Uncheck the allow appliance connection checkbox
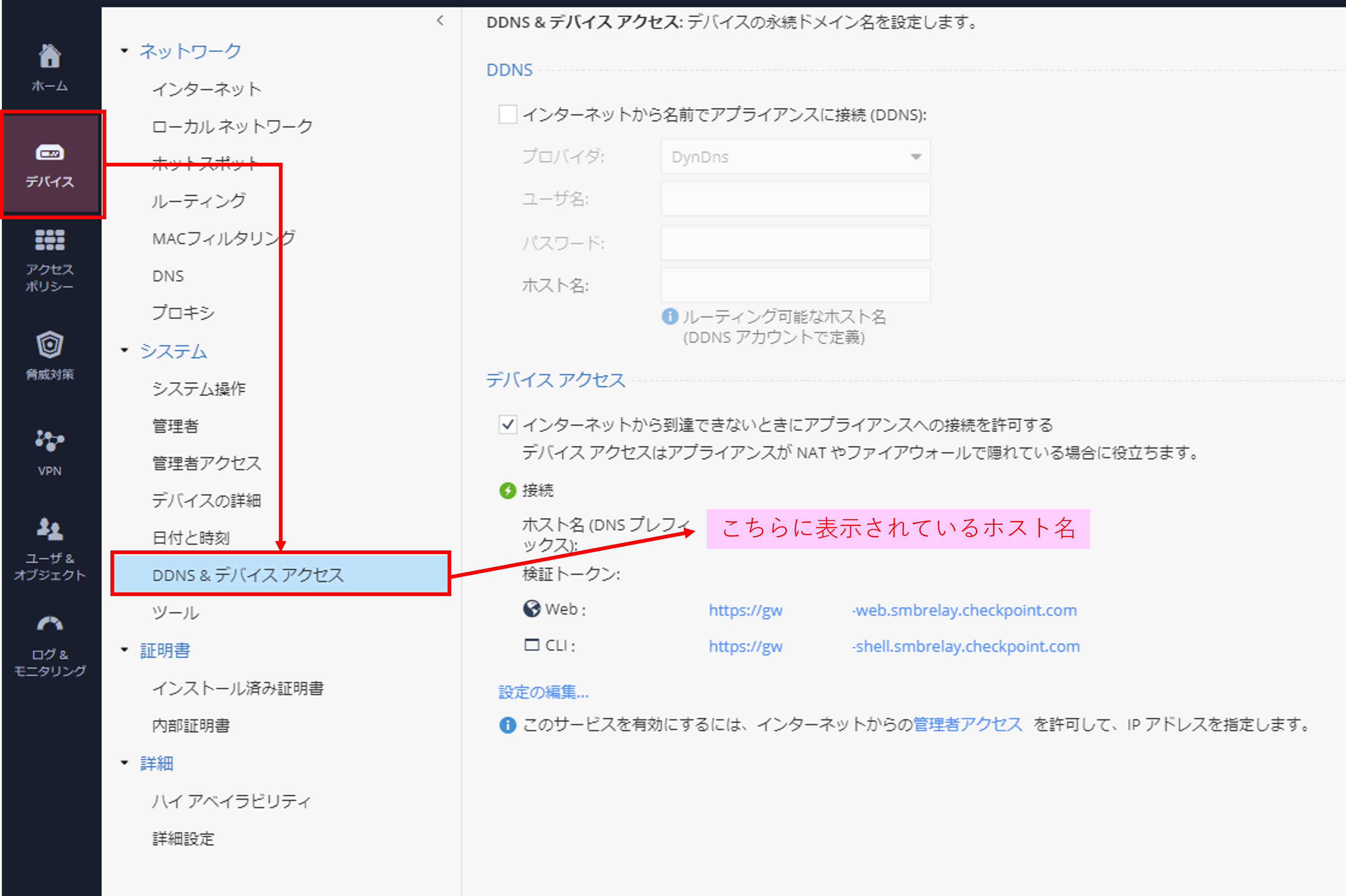The image size is (1346, 896). coord(507,424)
